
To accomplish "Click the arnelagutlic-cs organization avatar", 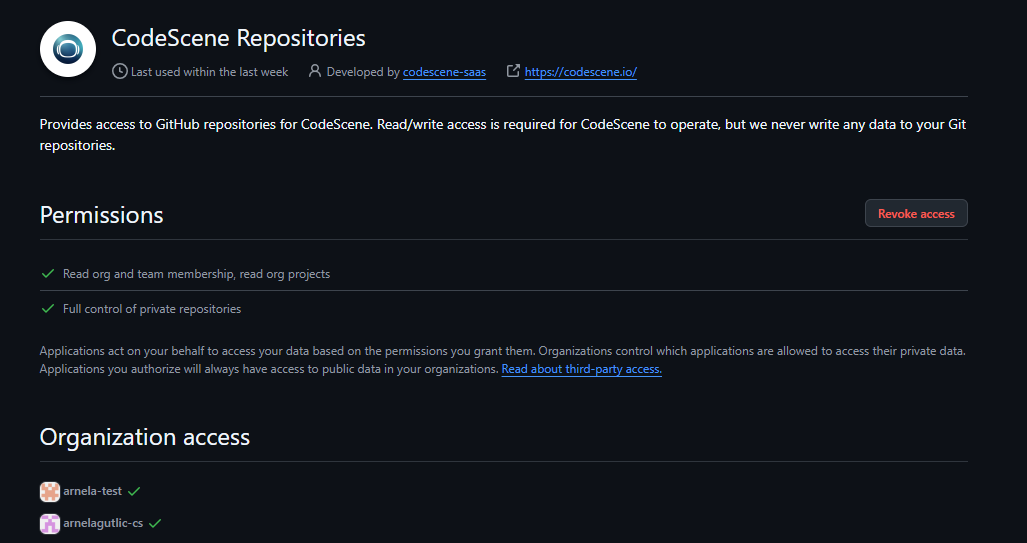I will click(50, 523).
